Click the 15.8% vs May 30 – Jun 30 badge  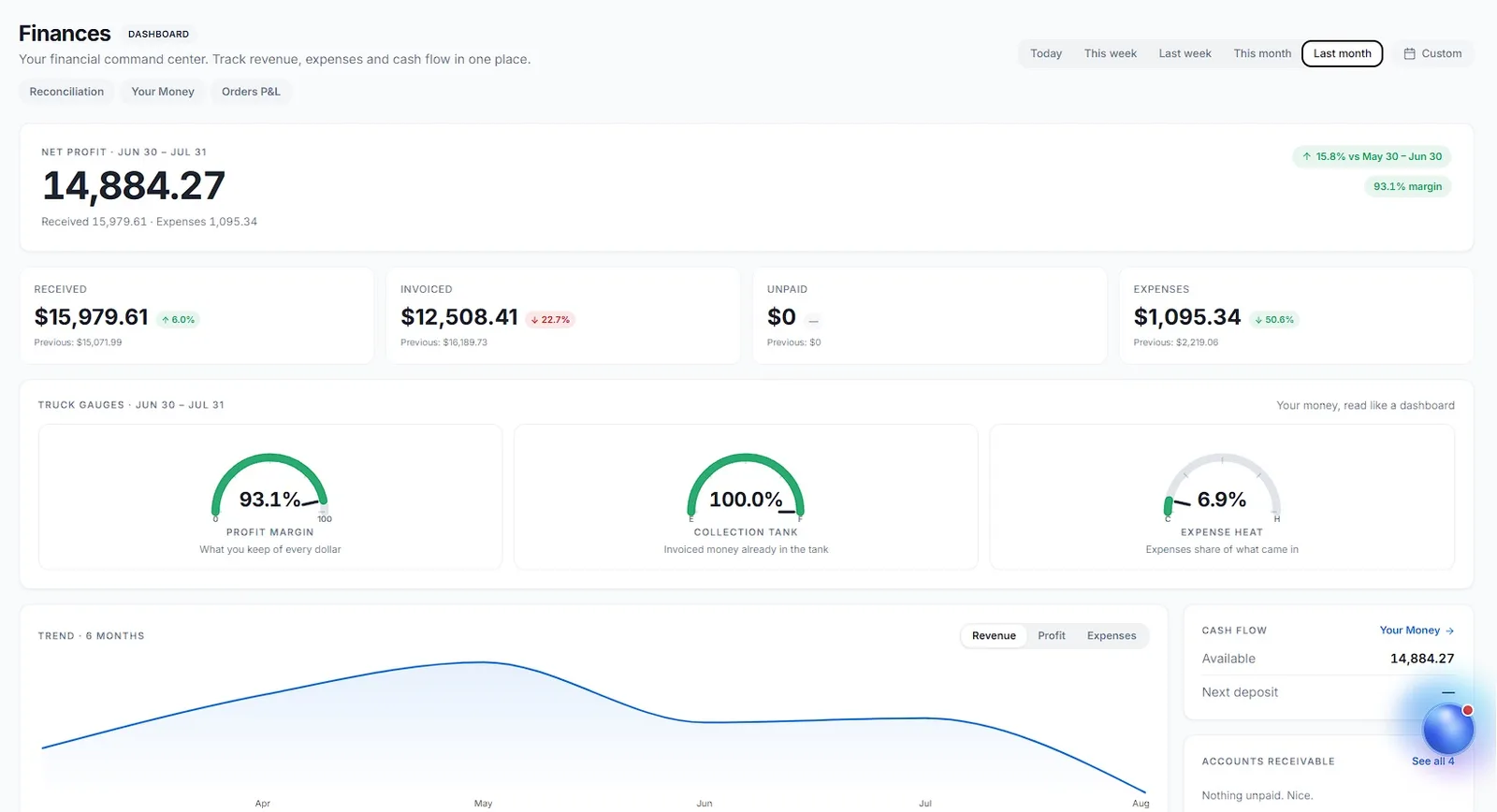point(1372,157)
